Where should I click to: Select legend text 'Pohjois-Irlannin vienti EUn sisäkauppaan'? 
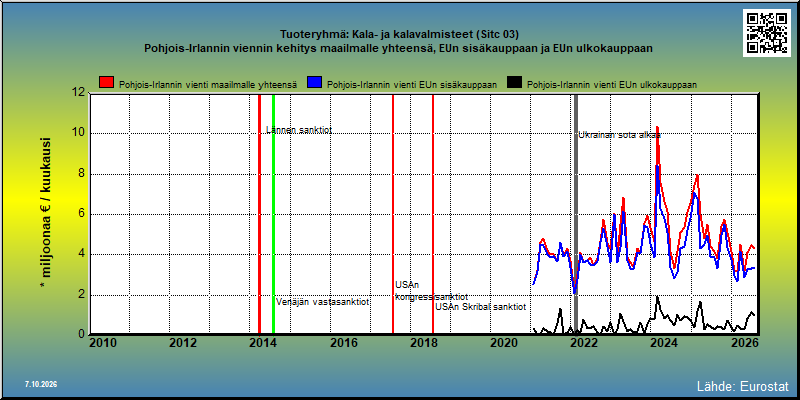click(412, 85)
